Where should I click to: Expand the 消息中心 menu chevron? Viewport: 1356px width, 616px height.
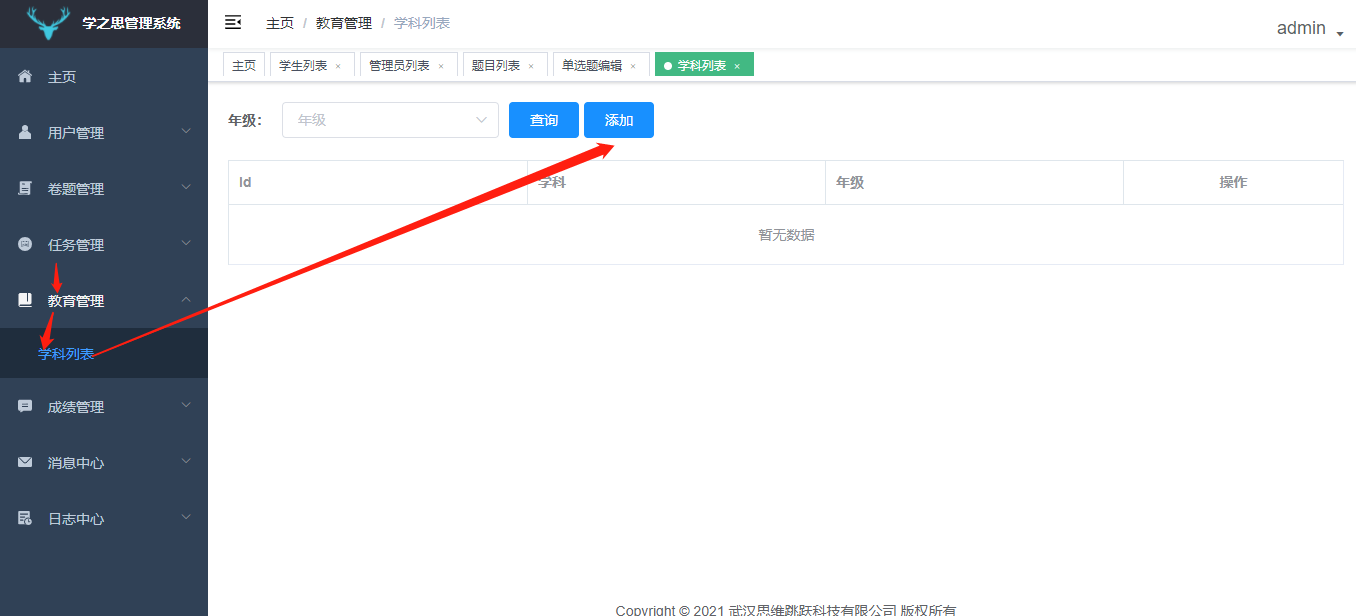(186, 461)
